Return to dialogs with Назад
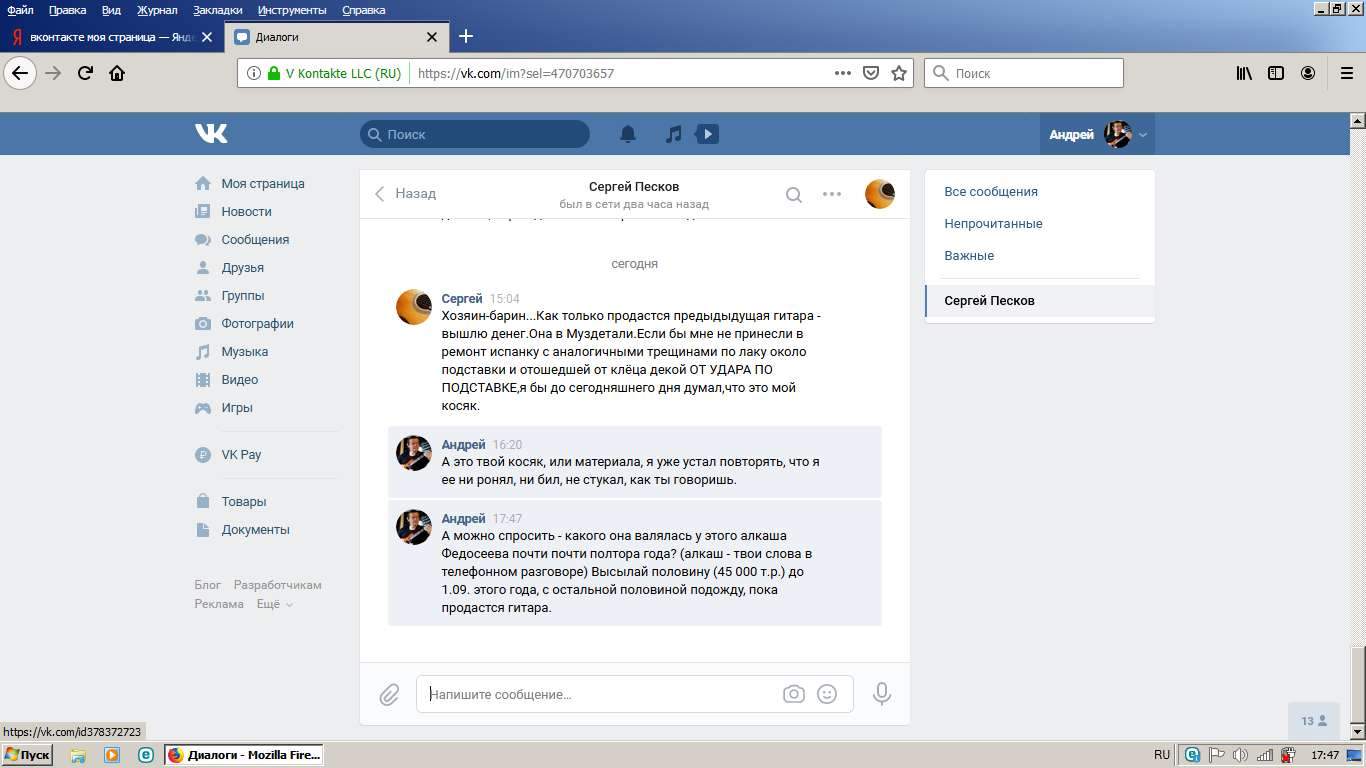Viewport: 1366px width, 768px height. 405,194
